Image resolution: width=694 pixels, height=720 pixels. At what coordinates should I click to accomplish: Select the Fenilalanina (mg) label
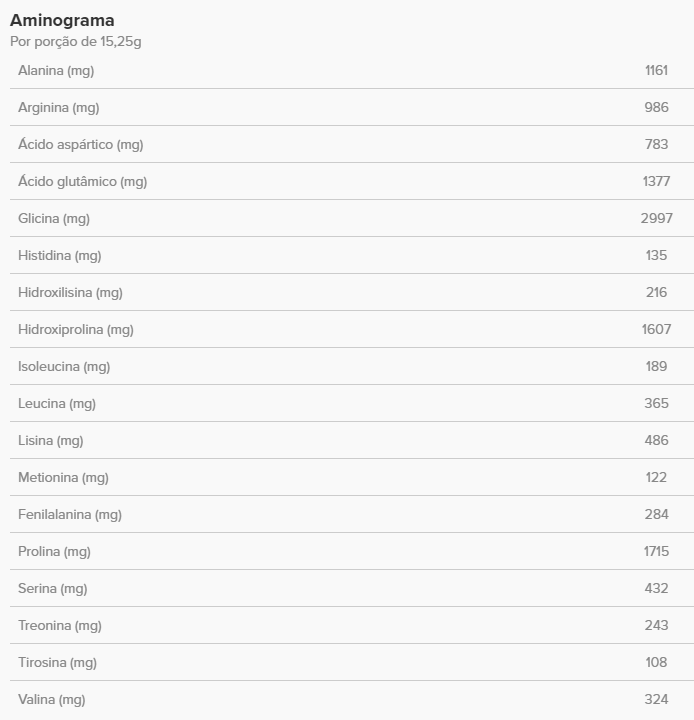(70, 514)
